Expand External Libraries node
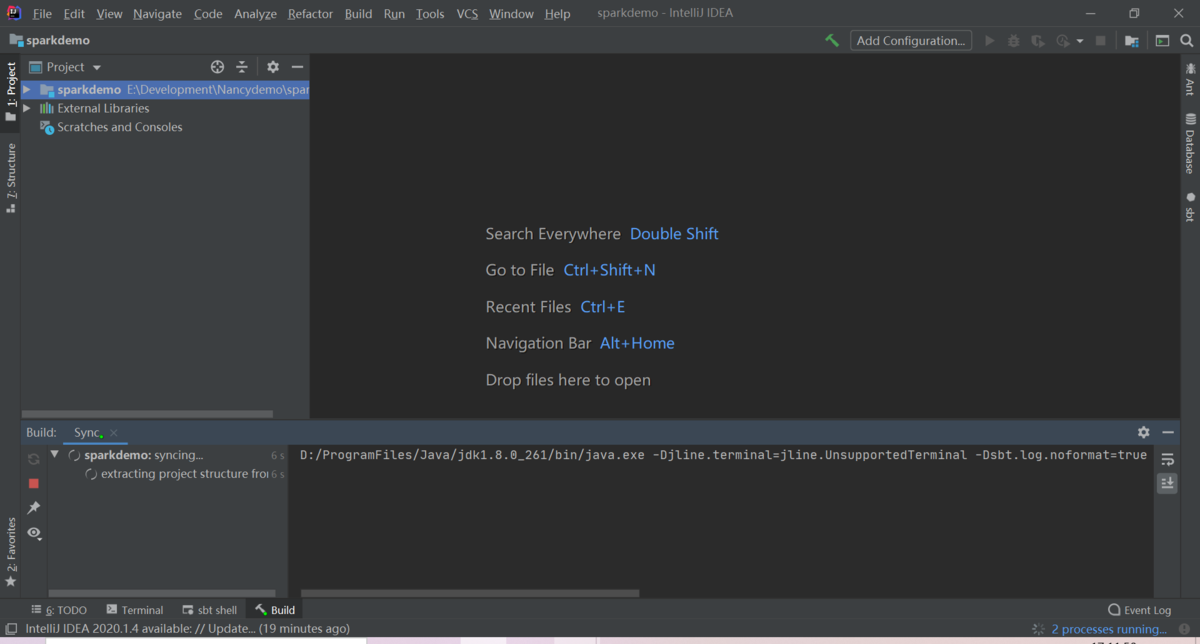The height and width of the screenshot is (644, 1200). [x=27, y=108]
